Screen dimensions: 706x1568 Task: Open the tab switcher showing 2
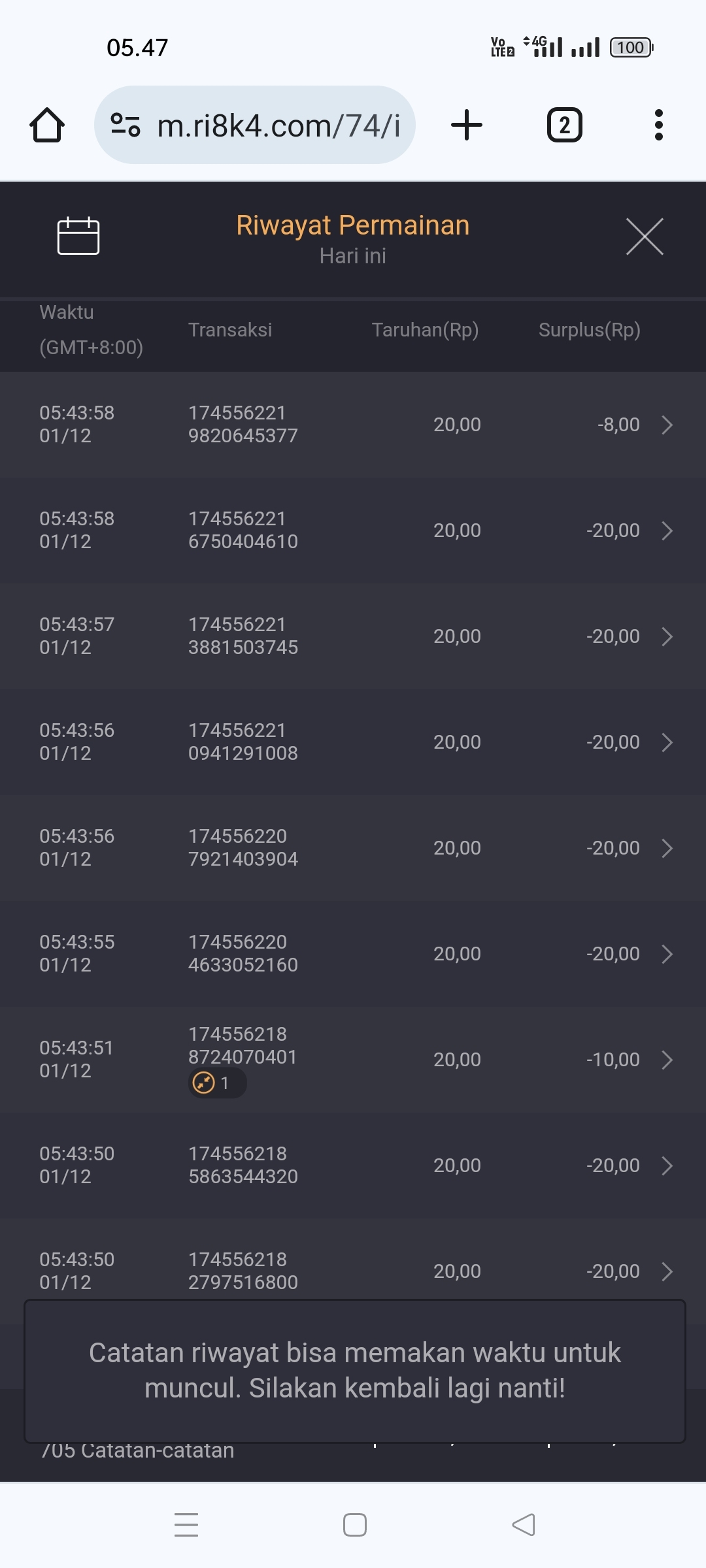(x=564, y=125)
